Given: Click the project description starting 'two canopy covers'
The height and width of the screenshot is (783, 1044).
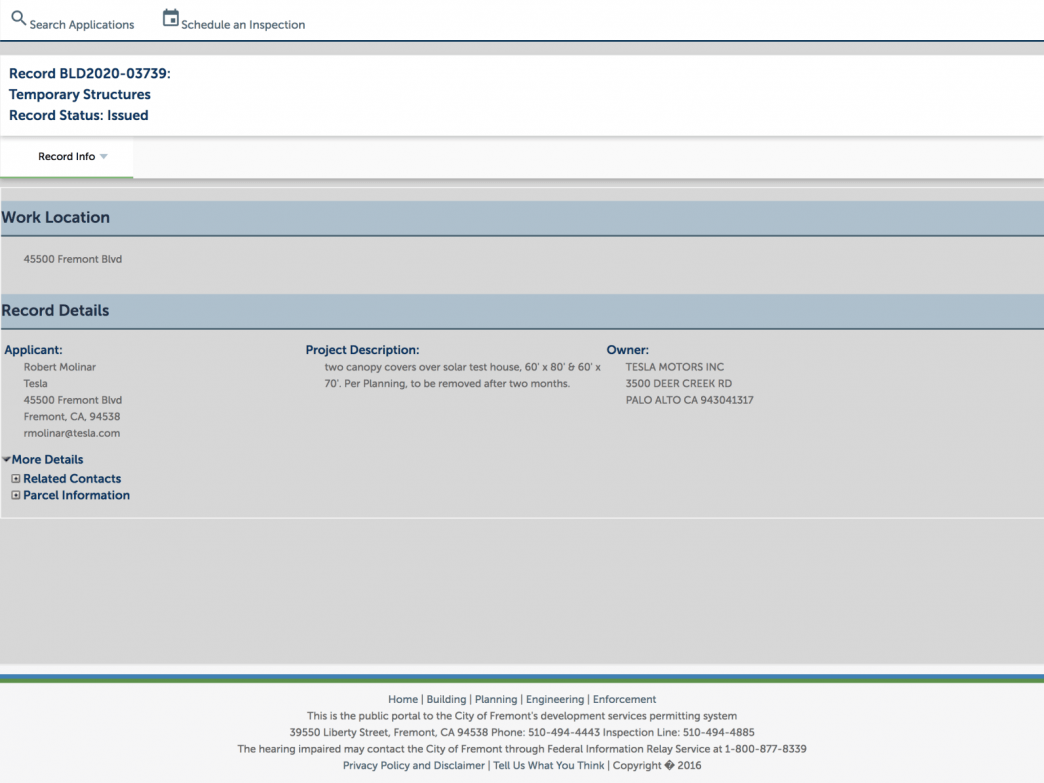Looking at the screenshot, I should click(462, 375).
